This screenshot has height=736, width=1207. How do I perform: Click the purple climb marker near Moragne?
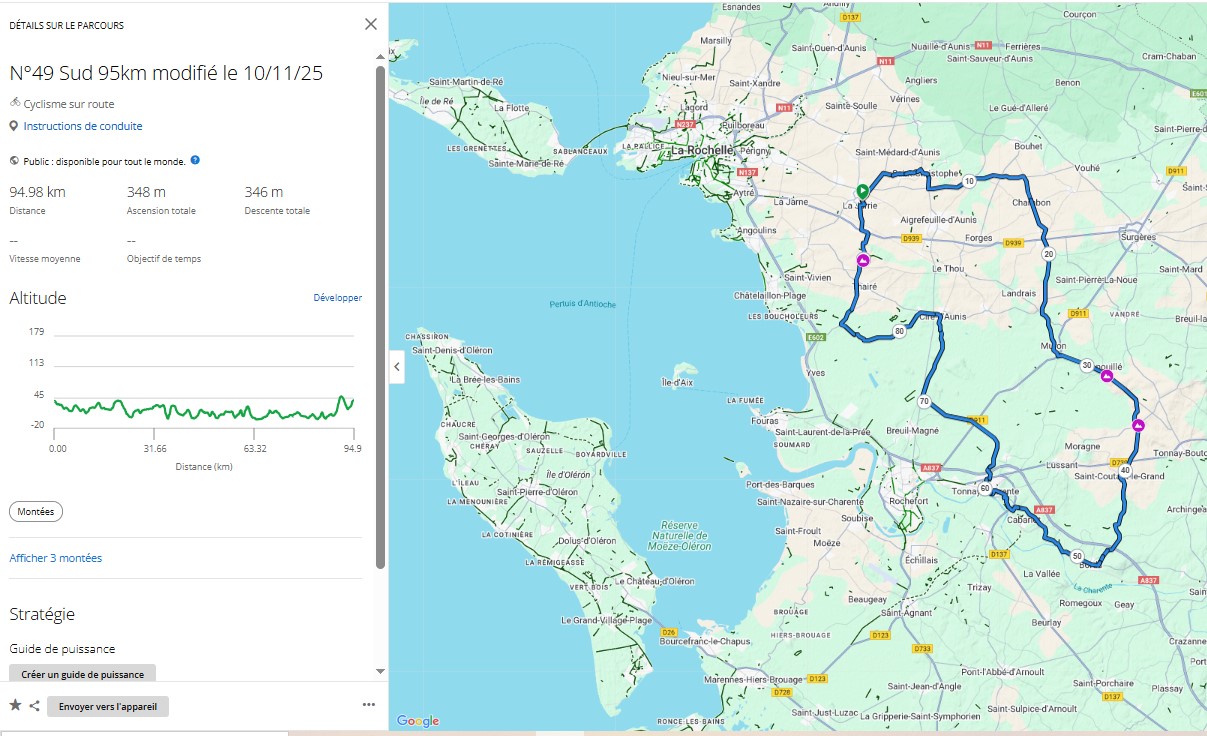tap(1138, 426)
